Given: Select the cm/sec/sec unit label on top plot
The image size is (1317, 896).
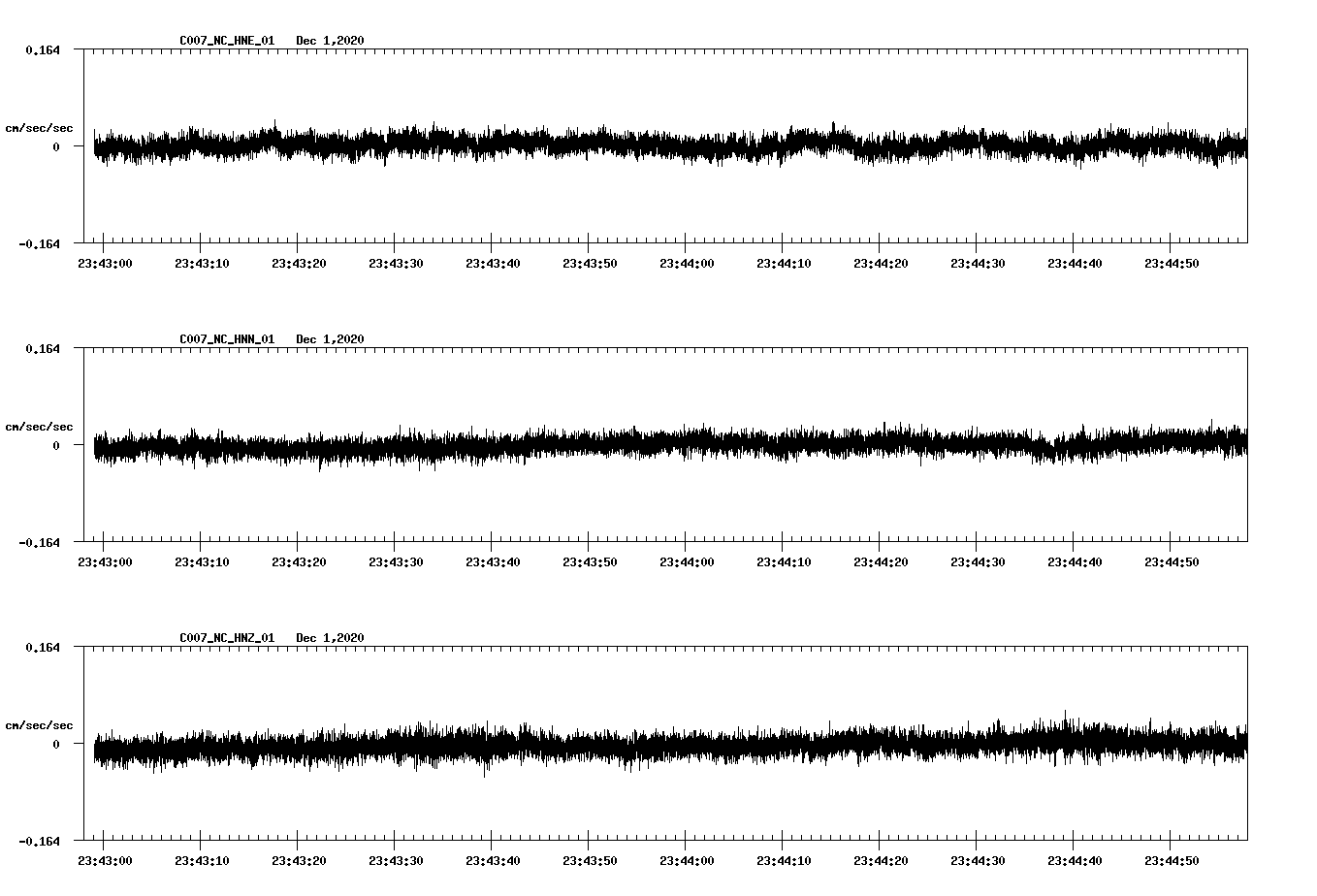Looking at the screenshot, I should (x=41, y=127).
